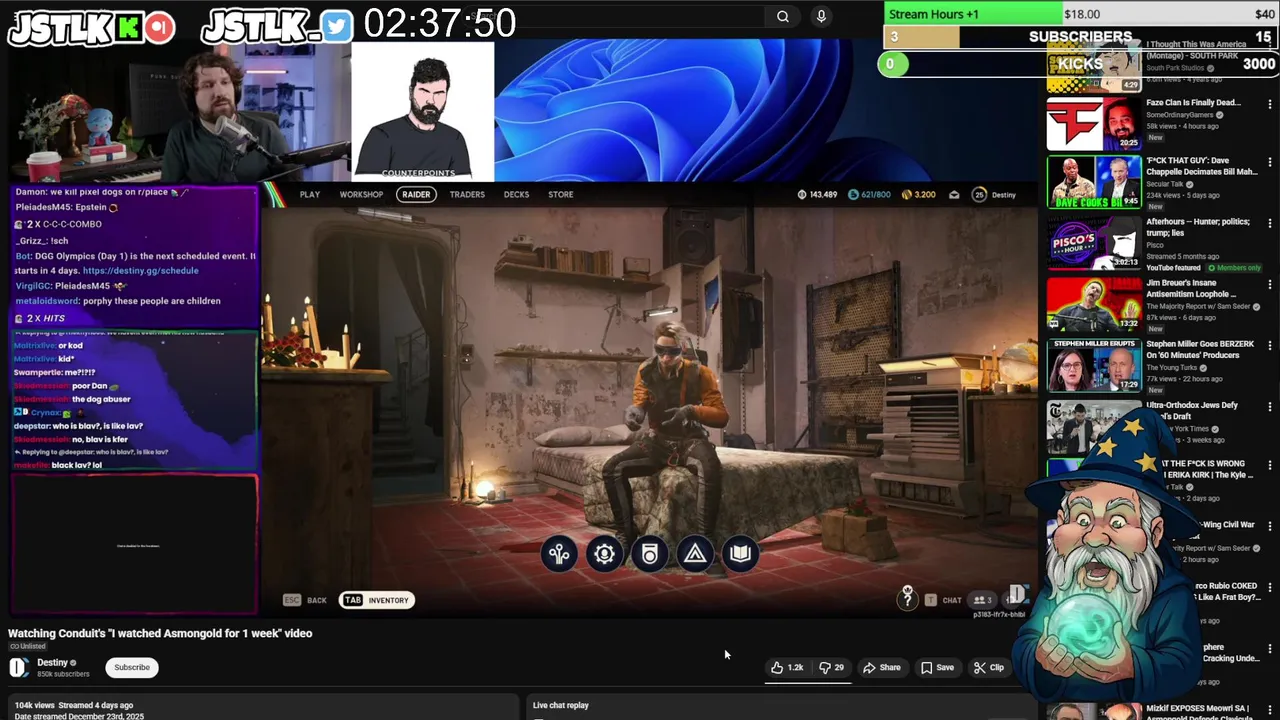The height and width of the screenshot is (720, 1280).
Task: Open more options for Jim Breuer video
Action: (x=1270, y=284)
